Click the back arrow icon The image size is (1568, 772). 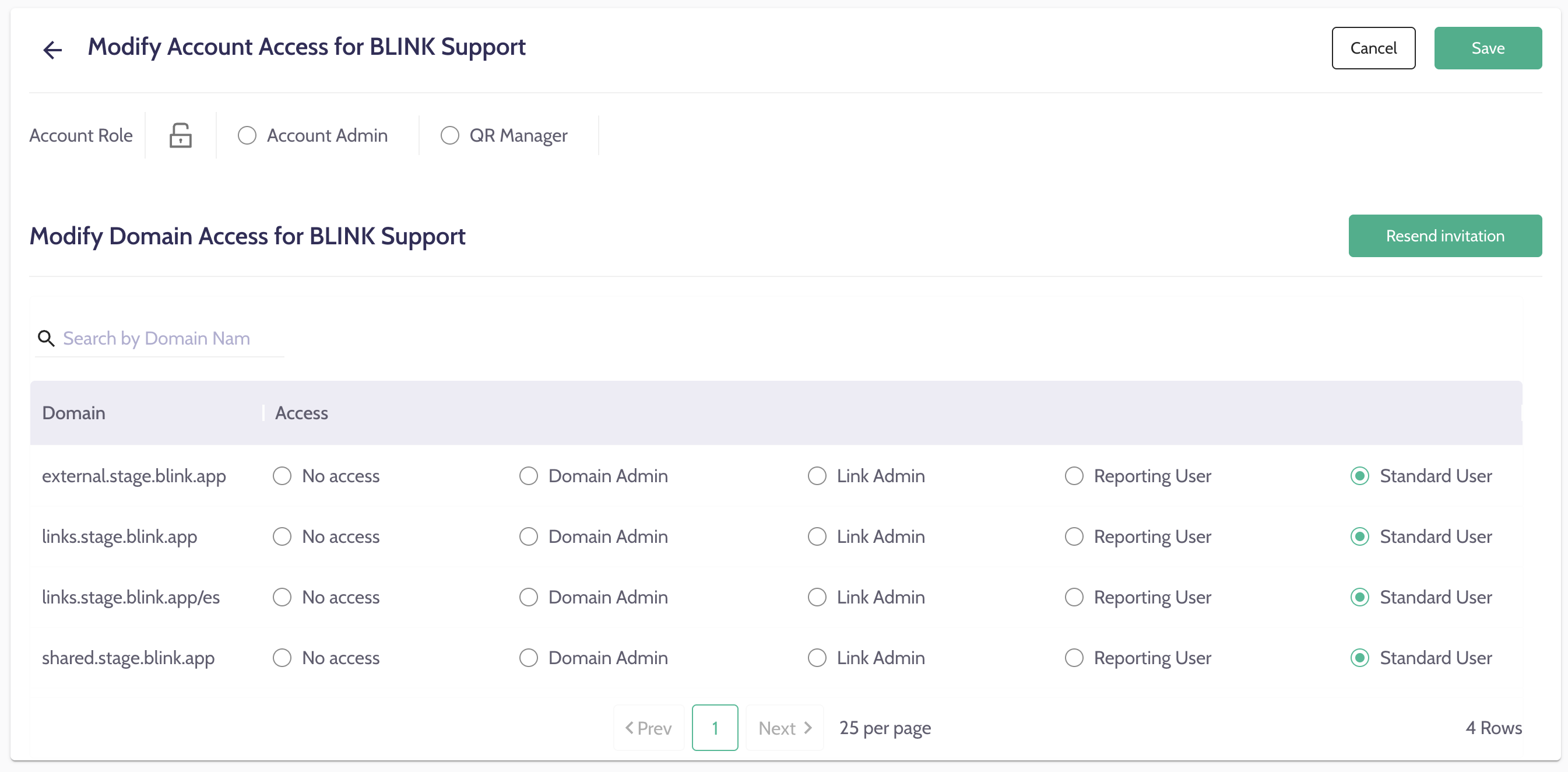(53, 50)
